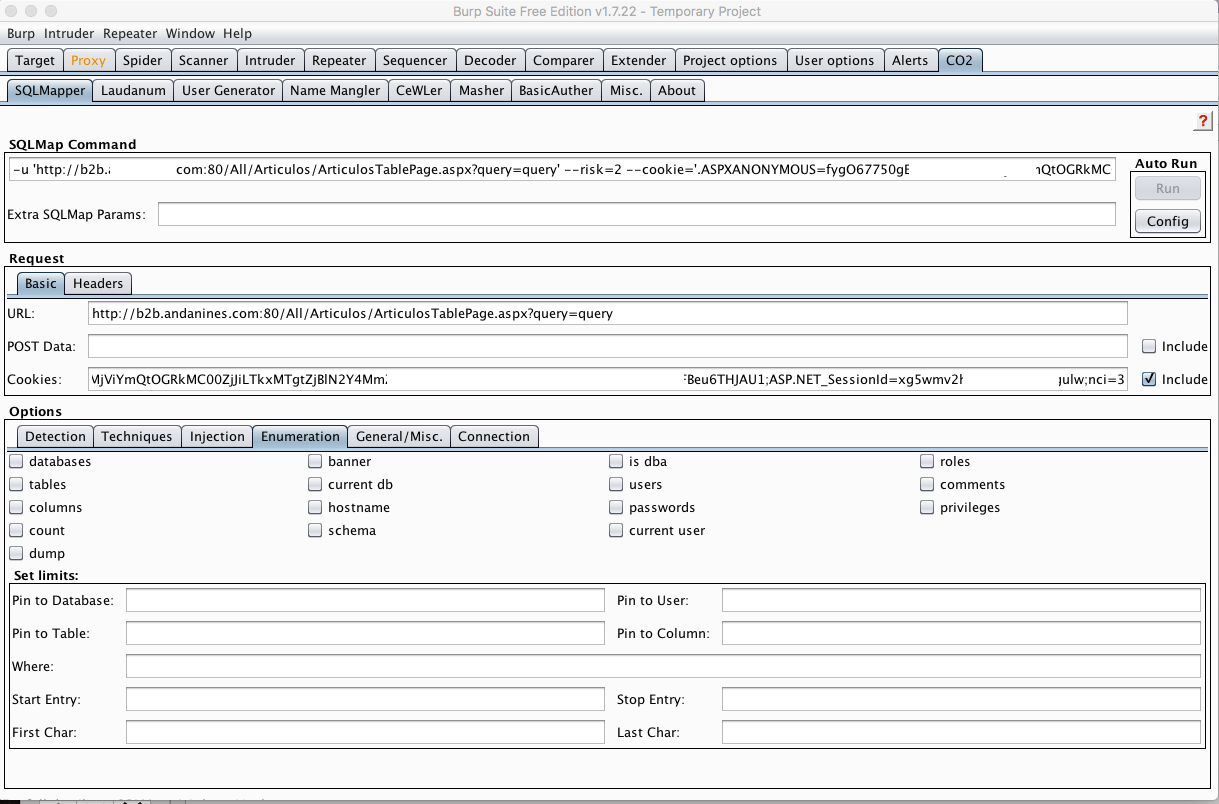Viewport: 1219px width, 804px height.
Task: Enable the databases enumeration checkbox
Action: [17, 462]
